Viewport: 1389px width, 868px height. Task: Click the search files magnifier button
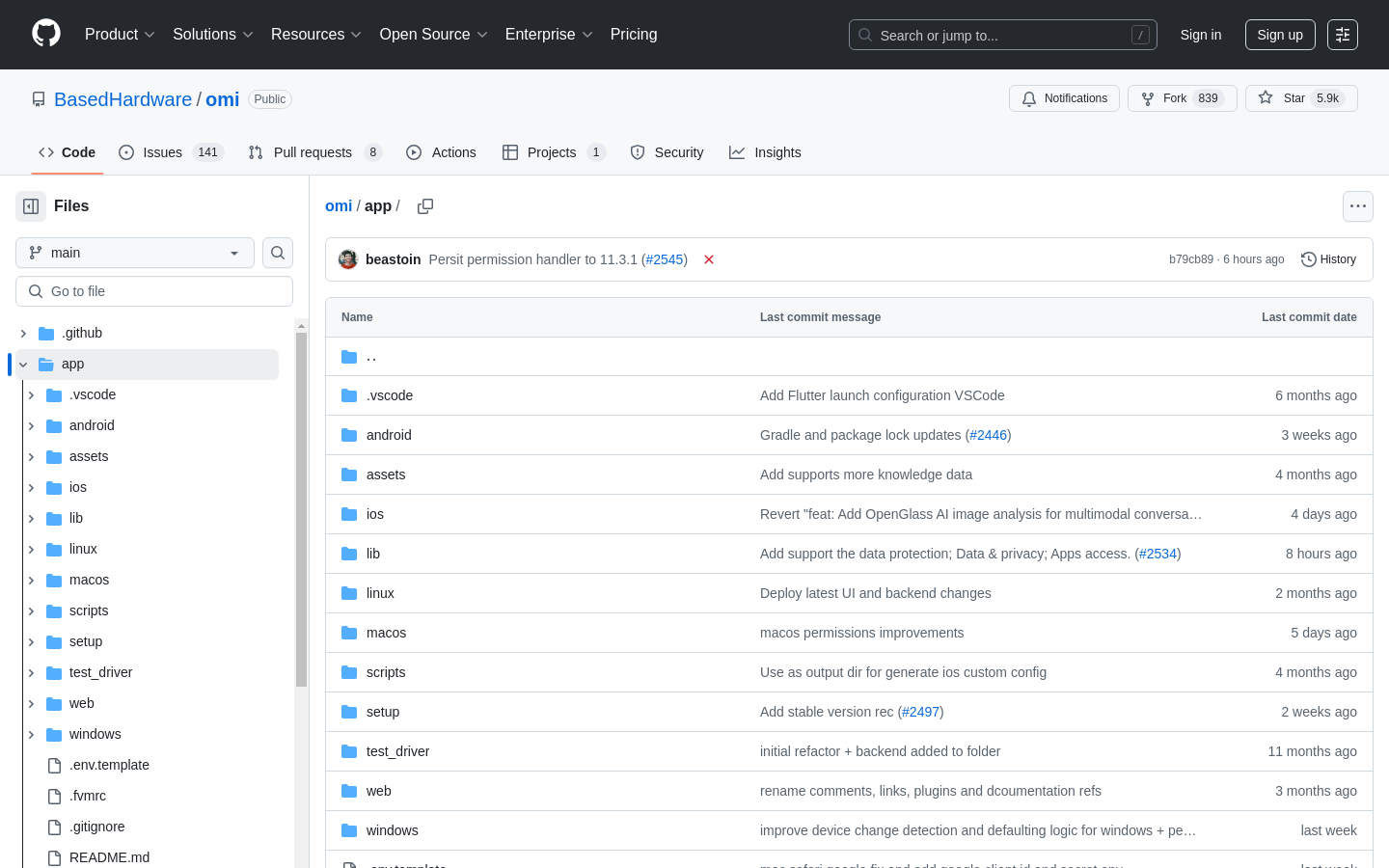click(x=278, y=253)
